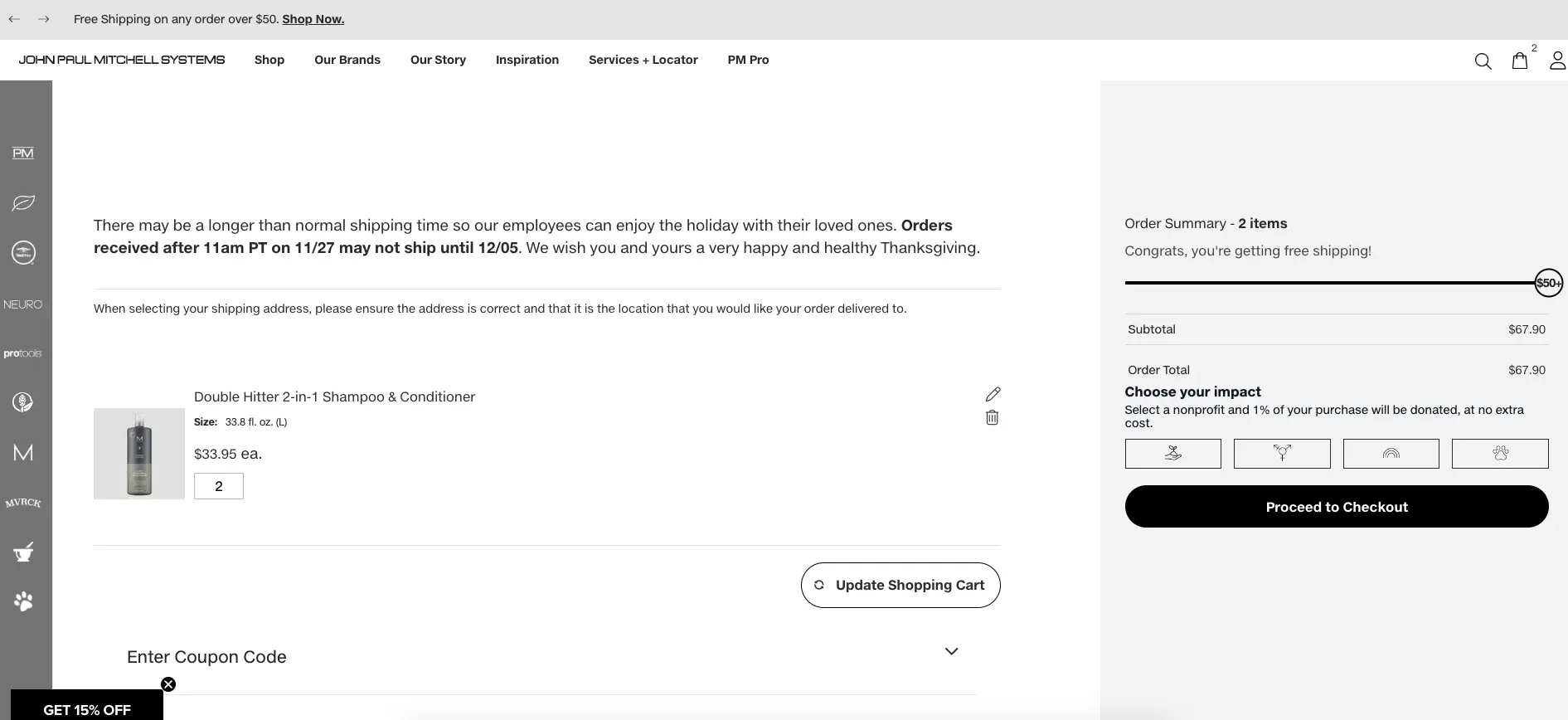Remove the Double Hitter item with the trash icon
The image size is (1568, 720).
[x=992, y=417]
